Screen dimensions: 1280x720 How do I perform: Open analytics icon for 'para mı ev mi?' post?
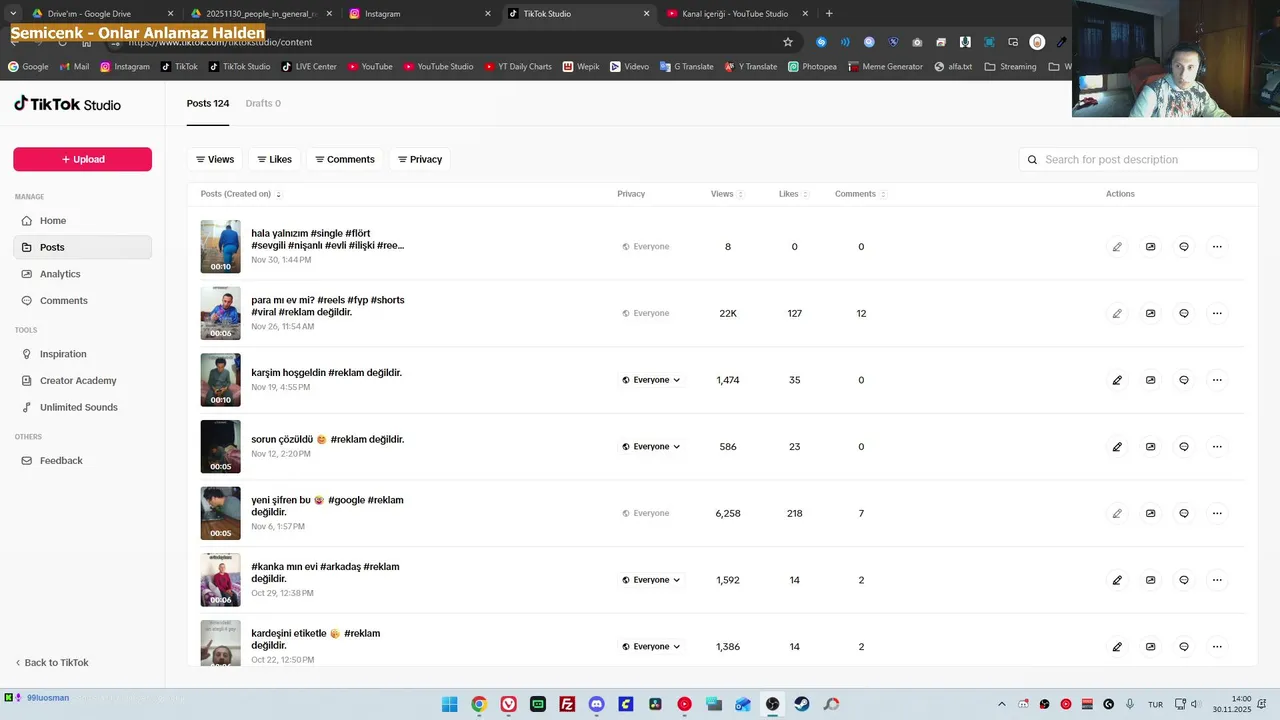[x=1150, y=313]
